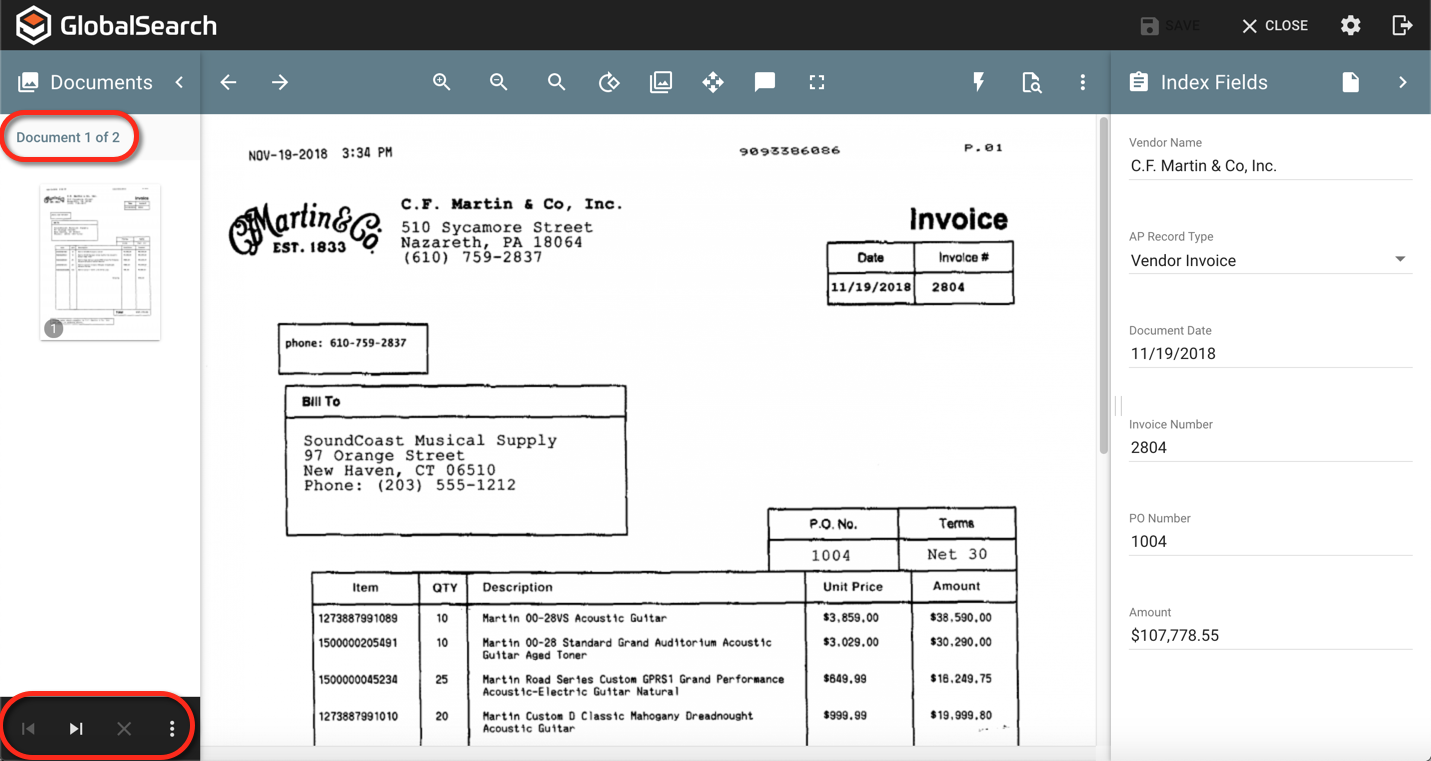Click the Invoice Number field
Screen dimensions: 1431x761
pyautogui.click(x=1270, y=448)
